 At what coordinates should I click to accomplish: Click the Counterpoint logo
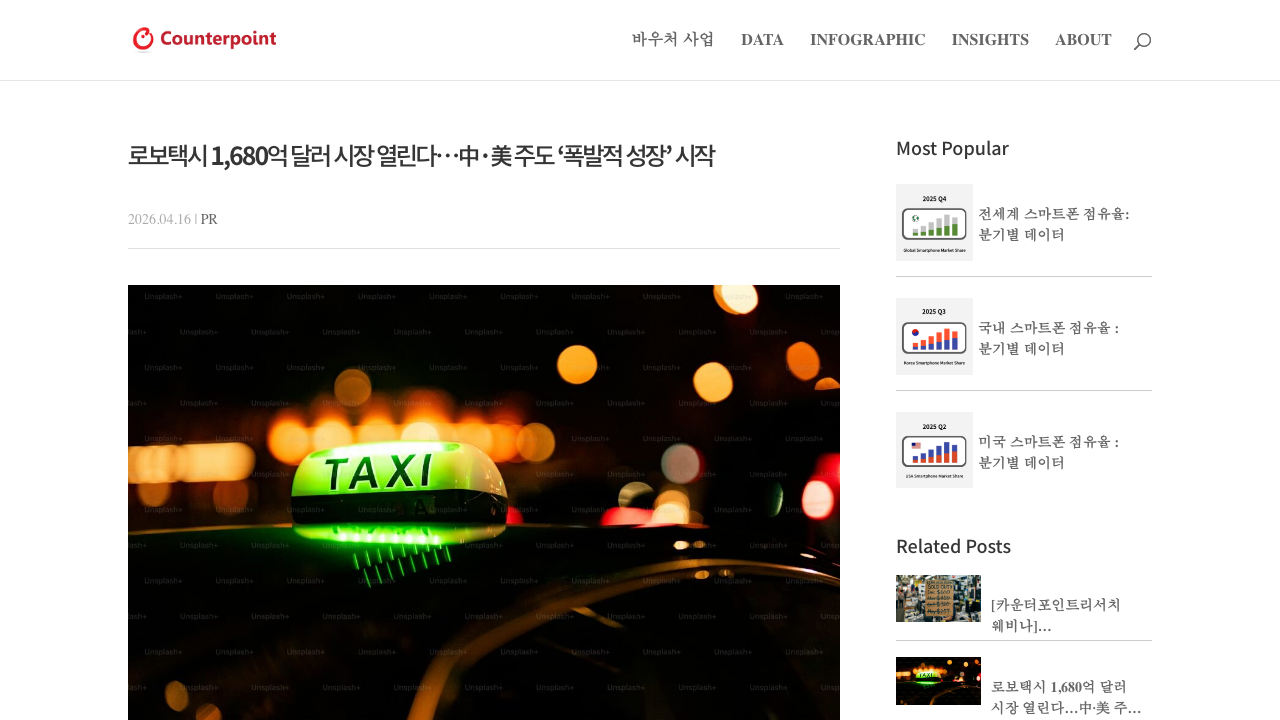tap(204, 39)
